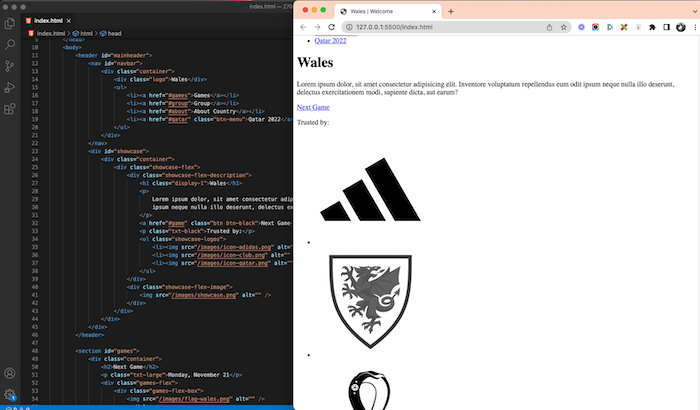Screen dimensions: 700x410
Task: Toggle the Chrome side panel
Action: 667,27
